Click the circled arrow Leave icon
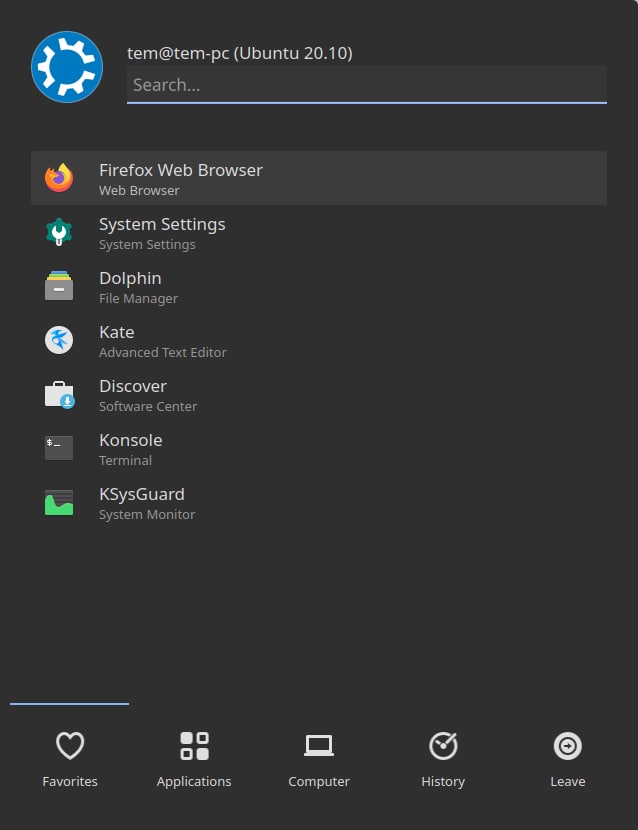The image size is (638, 830). point(568,746)
